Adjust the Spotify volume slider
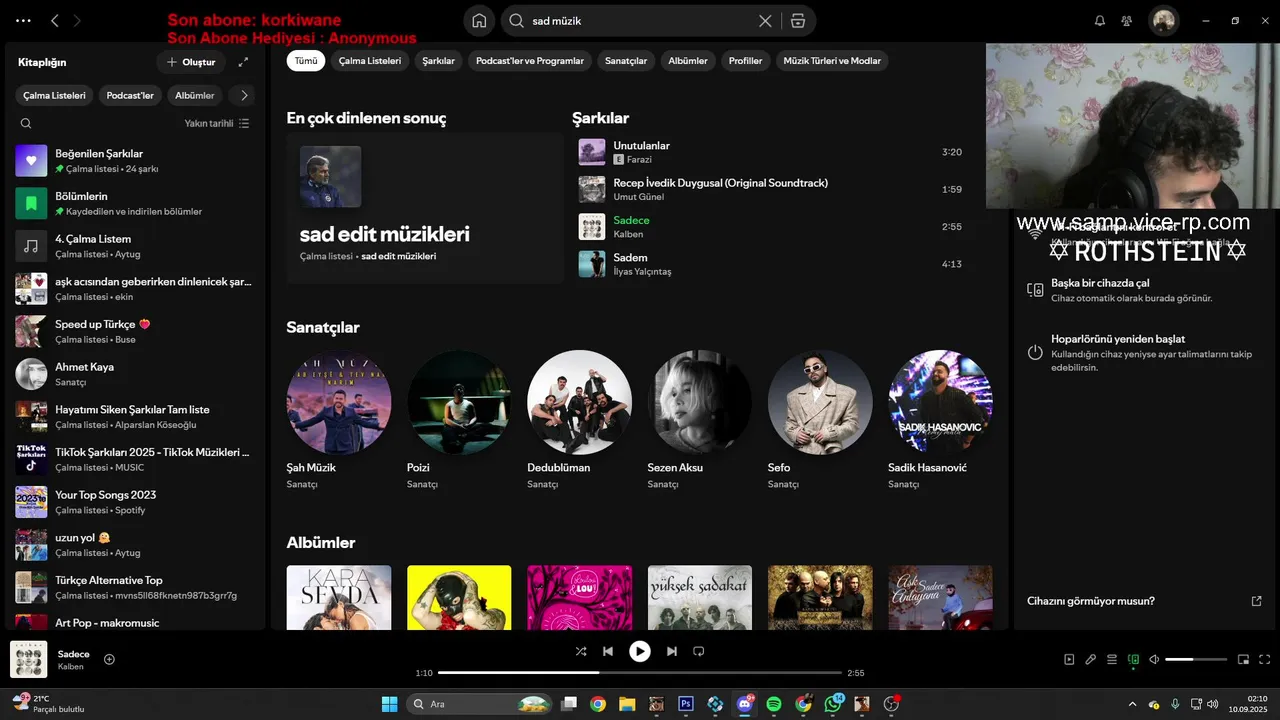The image size is (1280, 720). pos(1196,659)
